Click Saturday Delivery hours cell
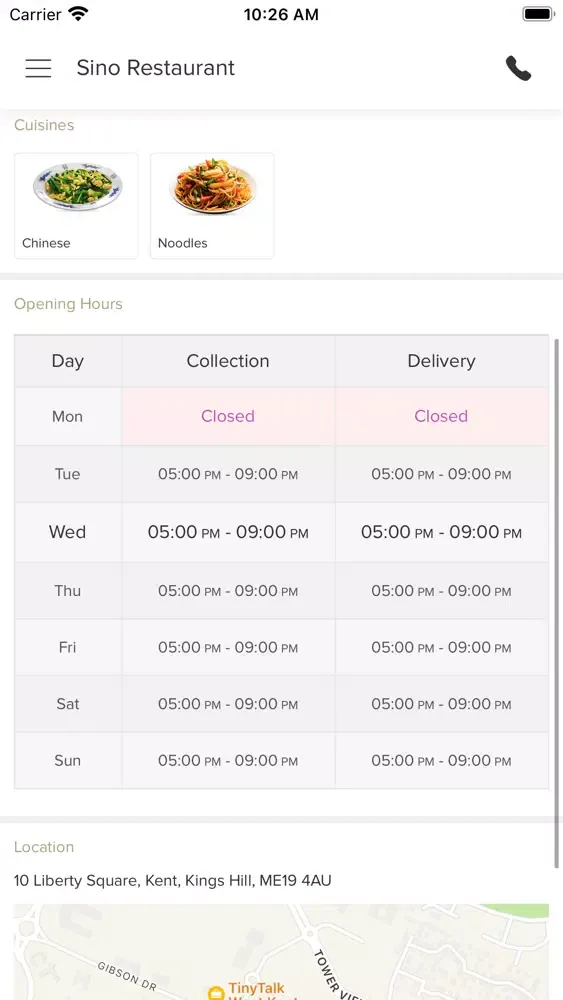Screen dimensions: 563x1000 [441, 704]
